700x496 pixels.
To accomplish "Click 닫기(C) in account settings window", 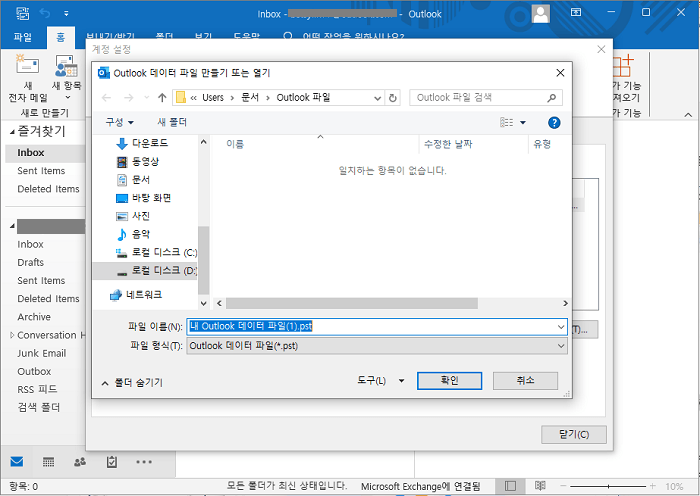I will [574, 434].
